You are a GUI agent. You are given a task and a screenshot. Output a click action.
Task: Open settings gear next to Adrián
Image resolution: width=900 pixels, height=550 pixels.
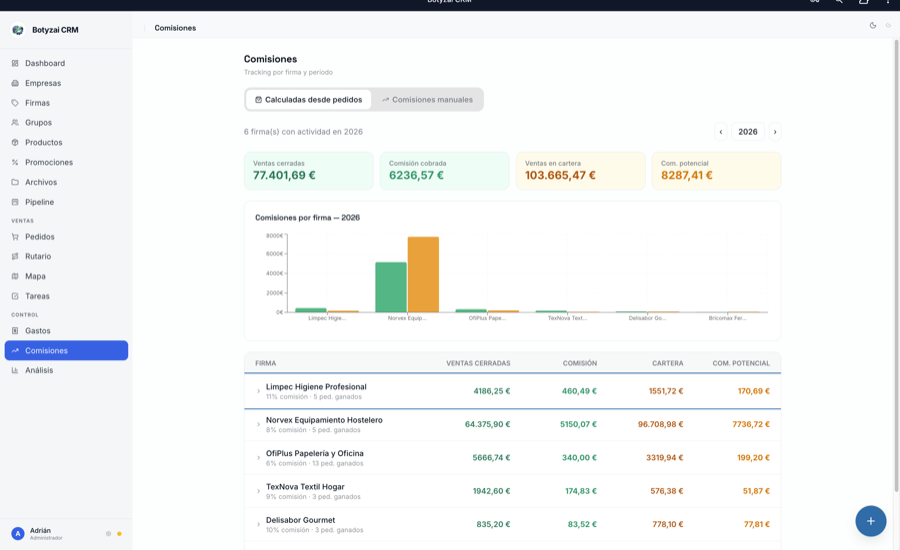[x=108, y=534]
